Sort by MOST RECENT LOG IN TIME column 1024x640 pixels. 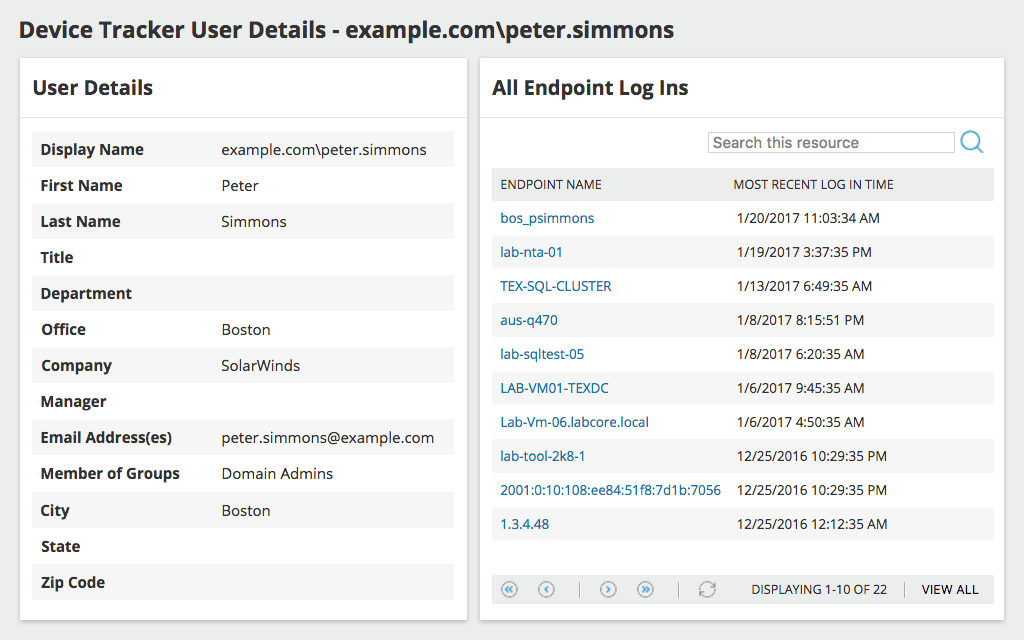813,184
